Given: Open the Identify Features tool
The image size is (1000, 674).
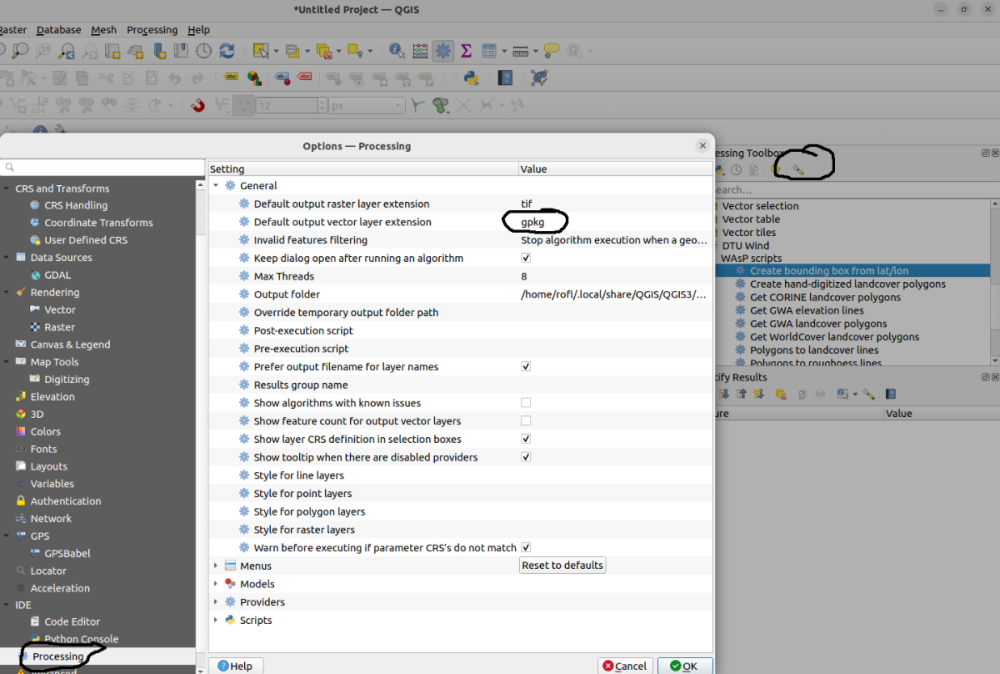Looking at the screenshot, I should click(397, 50).
